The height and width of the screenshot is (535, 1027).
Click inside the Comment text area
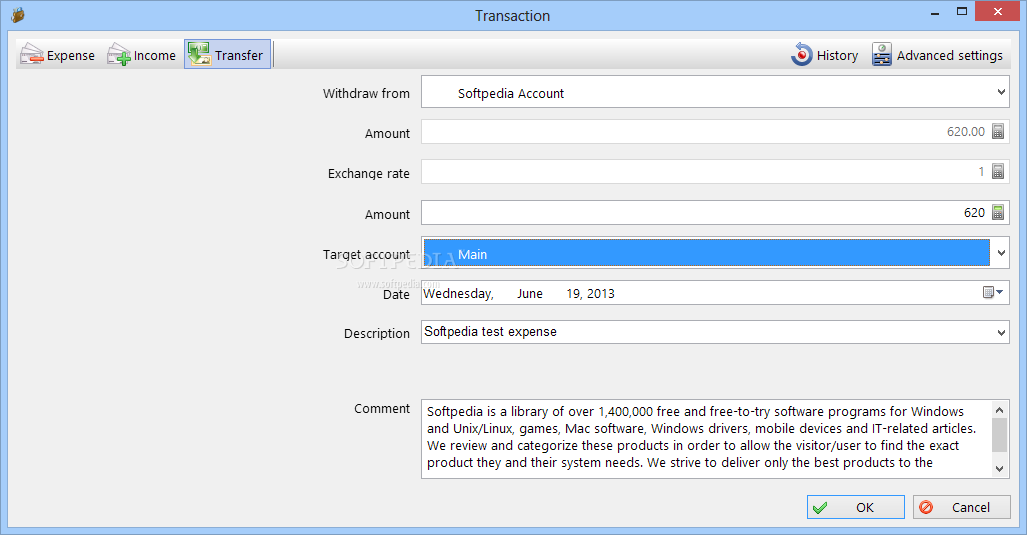click(706, 439)
